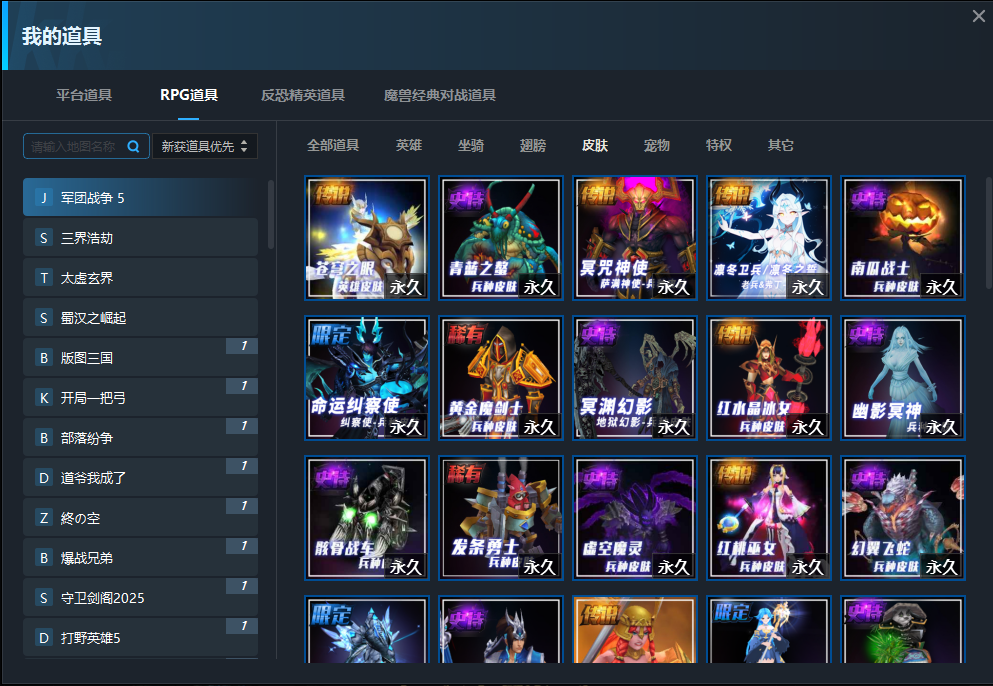Screen dimensions: 993x686
Task: Select the 部落纷争 map entry
Action: point(141,437)
